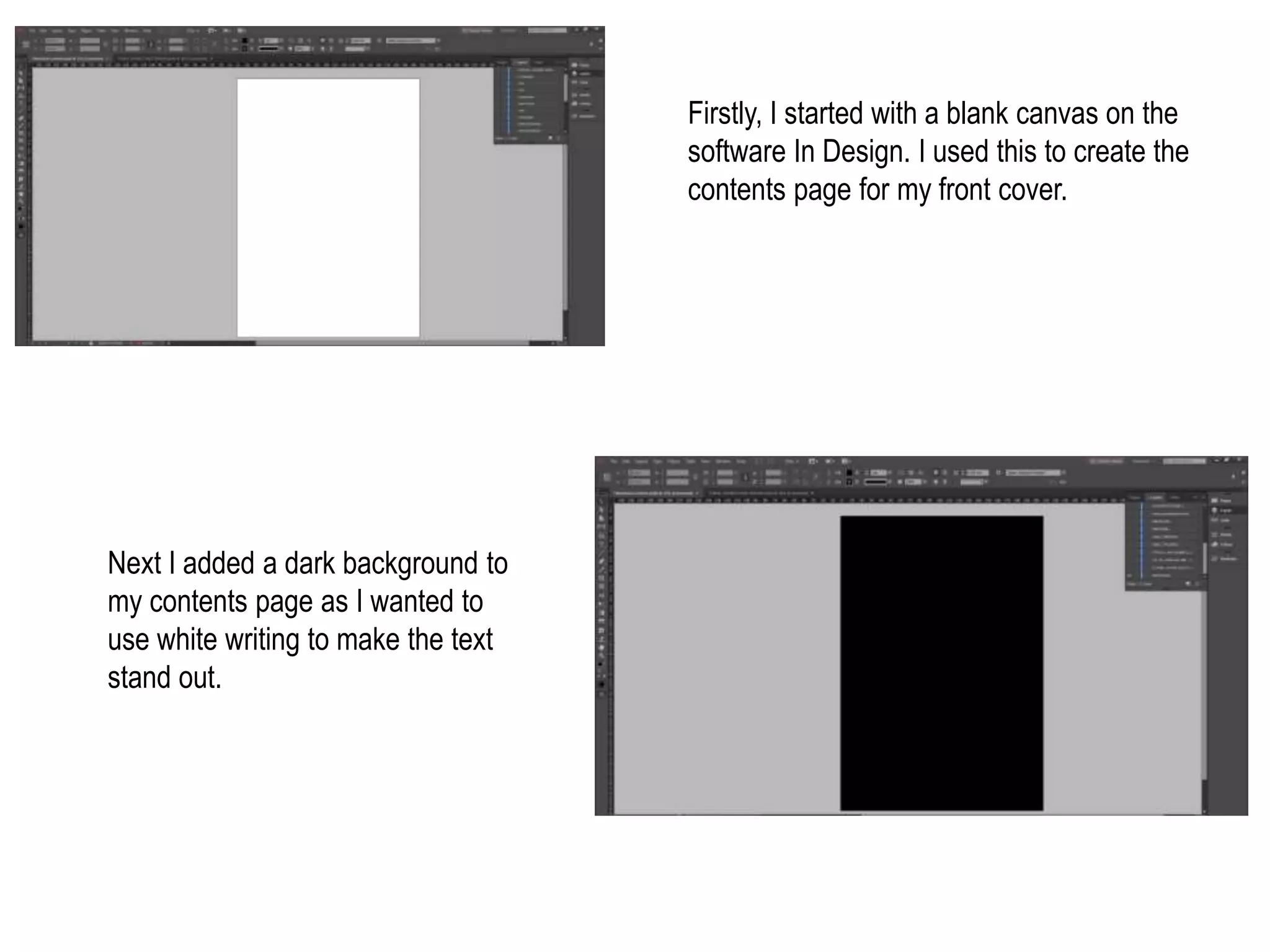Click black fill swatch in black-page screenshot control bar
The height and width of the screenshot is (952, 1270).
tap(850, 473)
